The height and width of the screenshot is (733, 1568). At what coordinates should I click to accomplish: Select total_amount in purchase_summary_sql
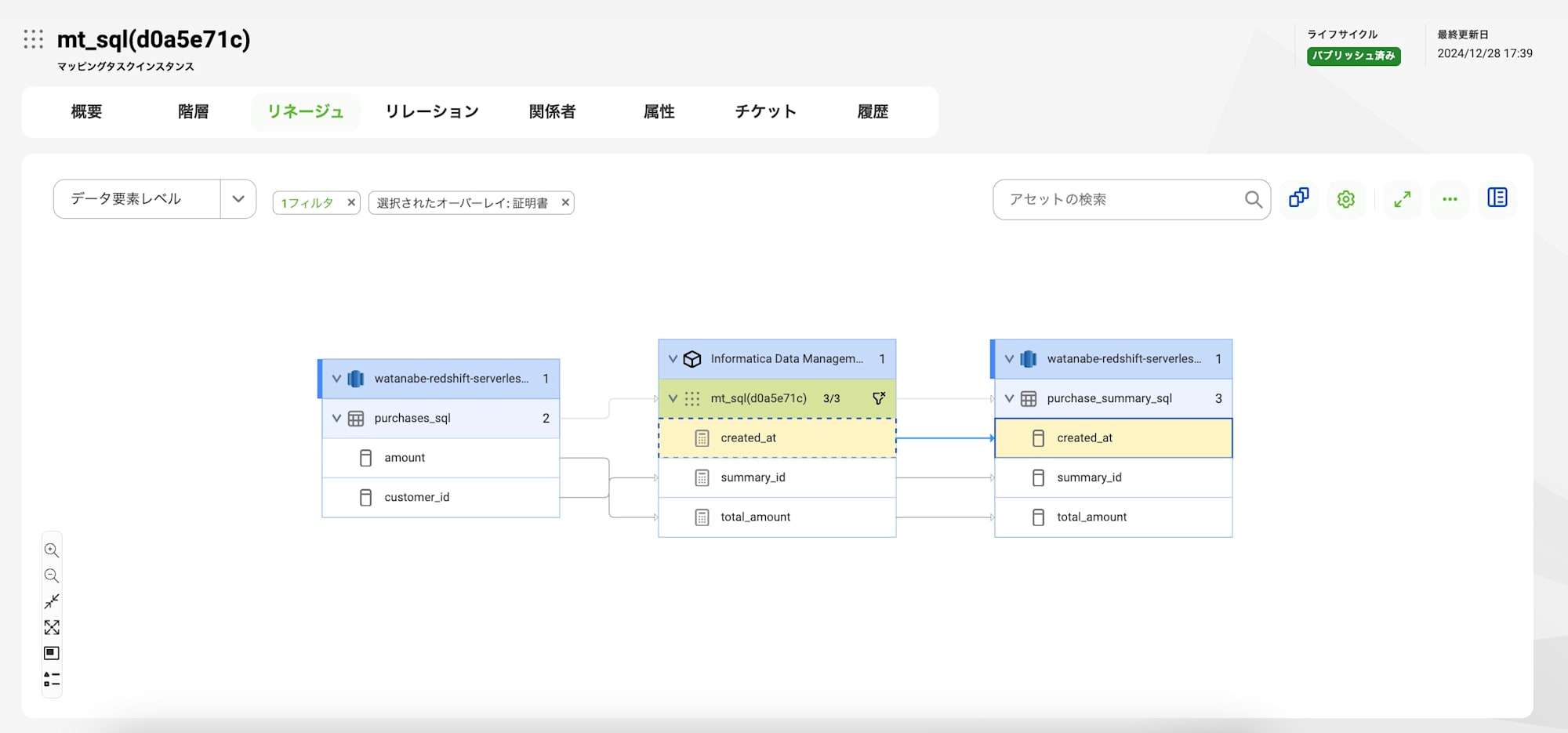(x=1113, y=517)
